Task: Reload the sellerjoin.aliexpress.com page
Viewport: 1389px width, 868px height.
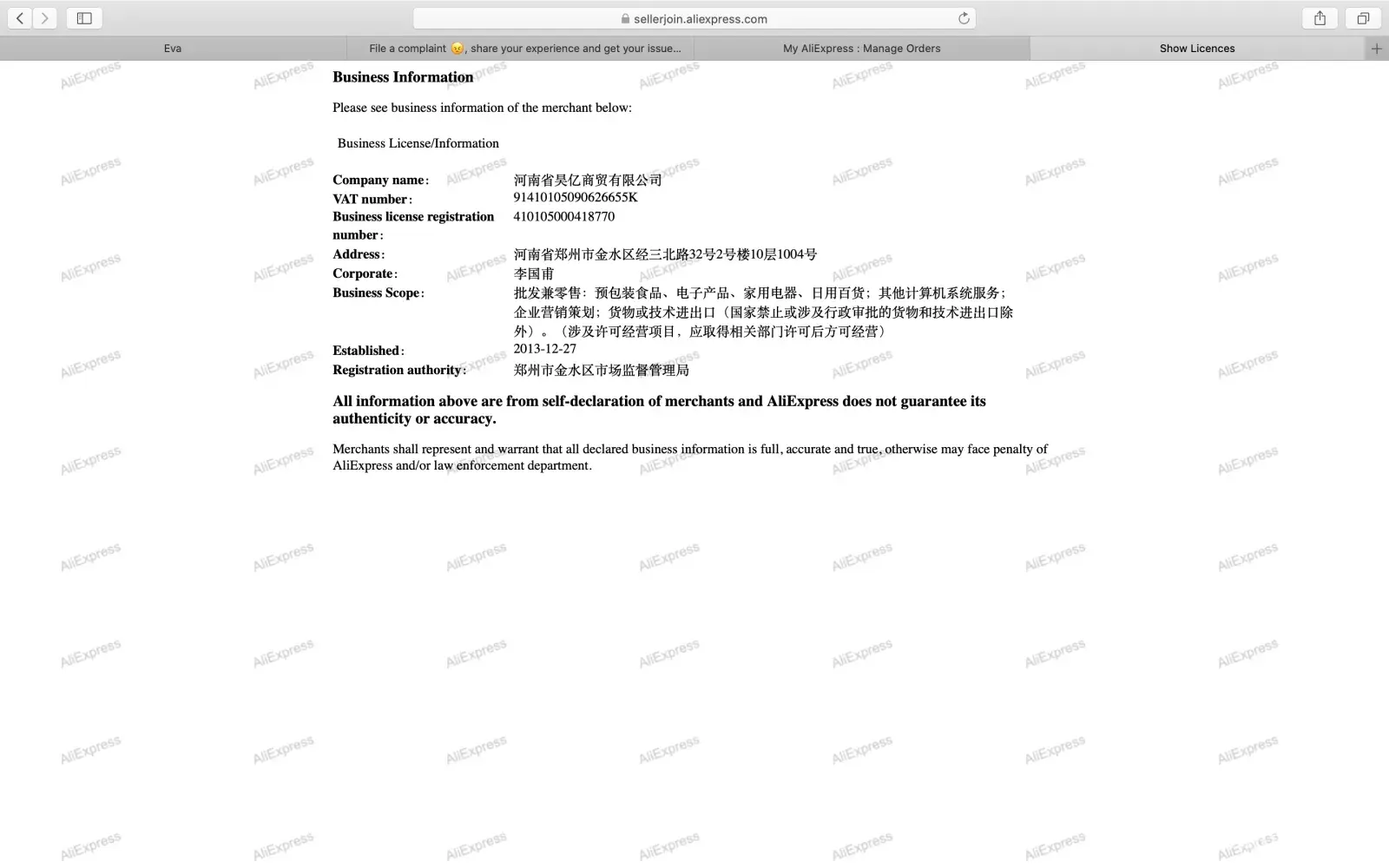Action: 964,18
